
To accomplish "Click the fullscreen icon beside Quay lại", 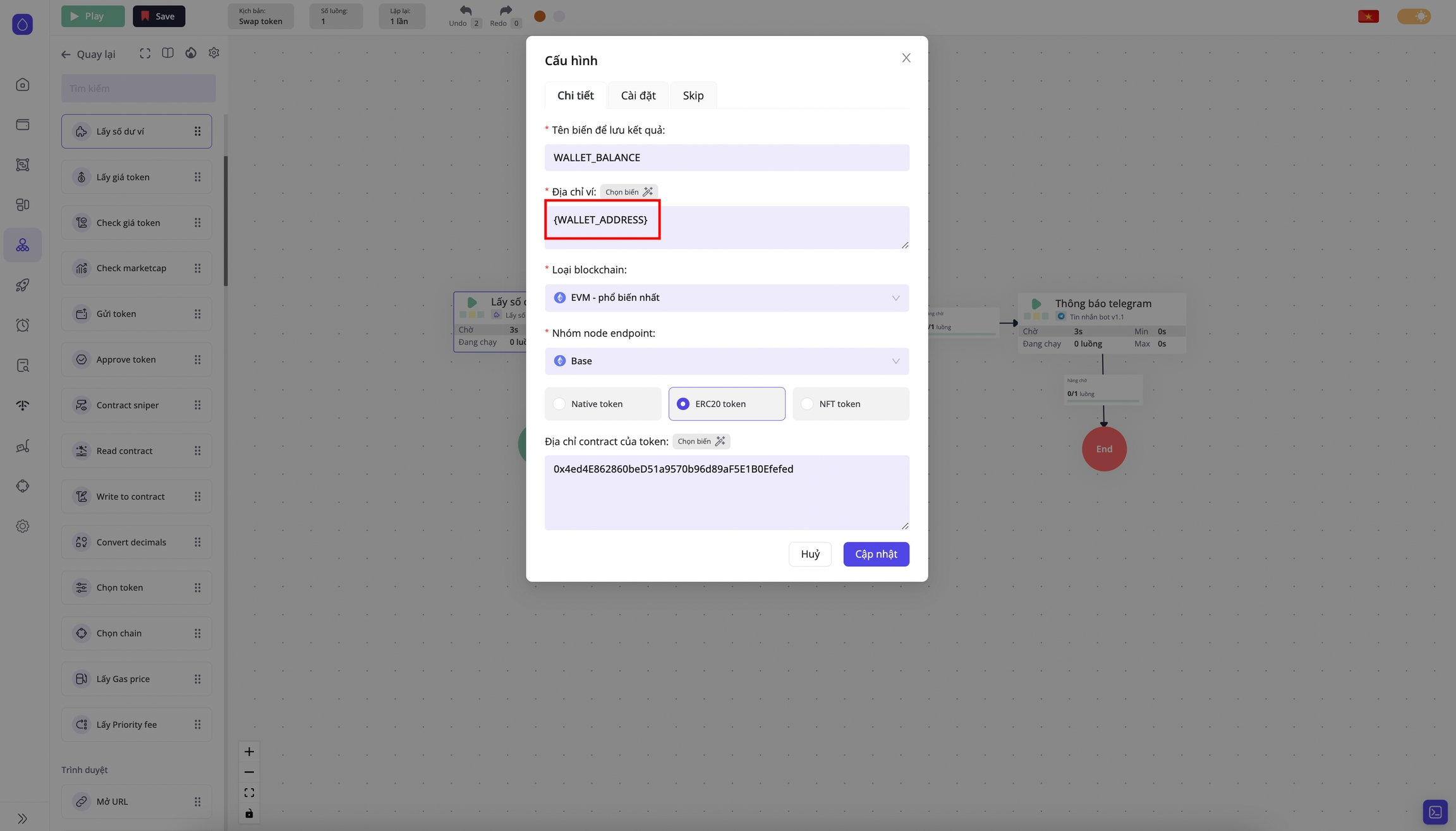I will coord(145,54).
